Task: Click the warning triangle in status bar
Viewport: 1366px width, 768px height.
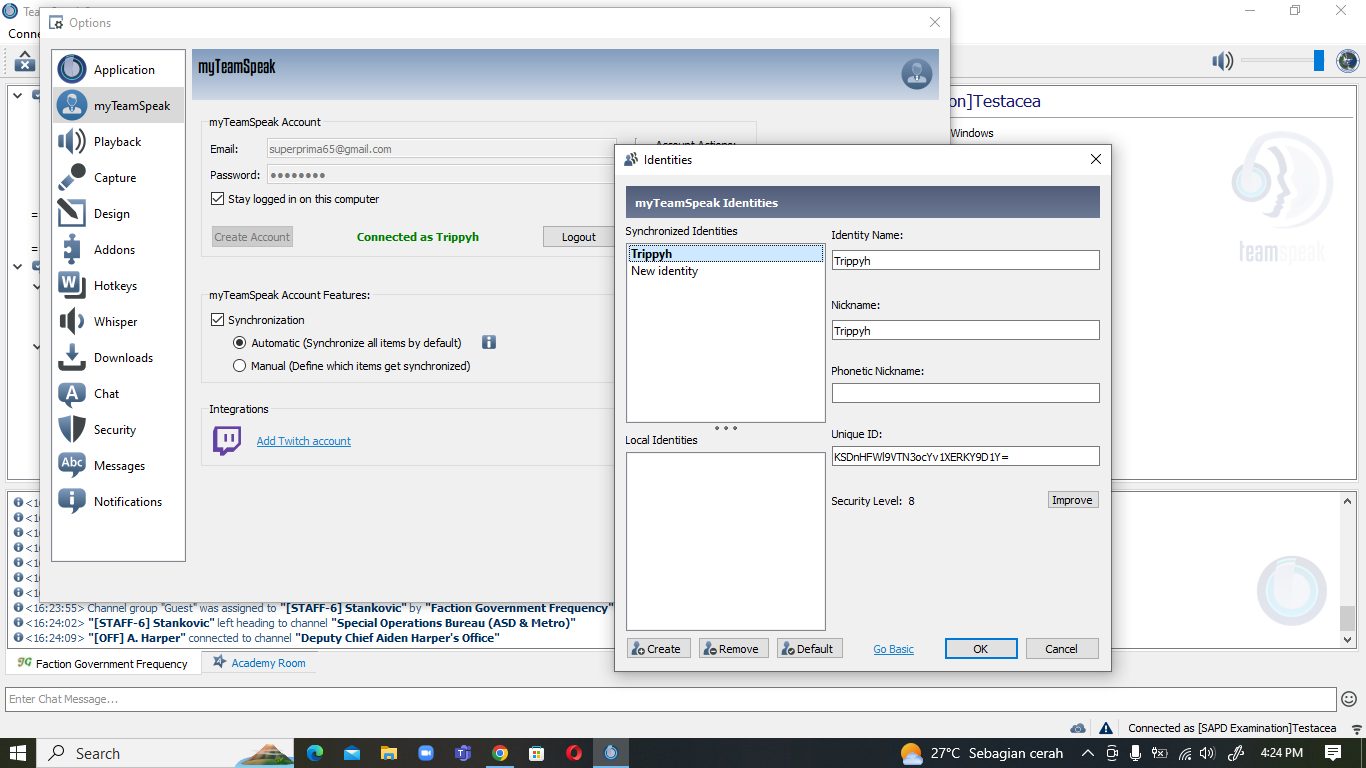Action: tap(1105, 728)
